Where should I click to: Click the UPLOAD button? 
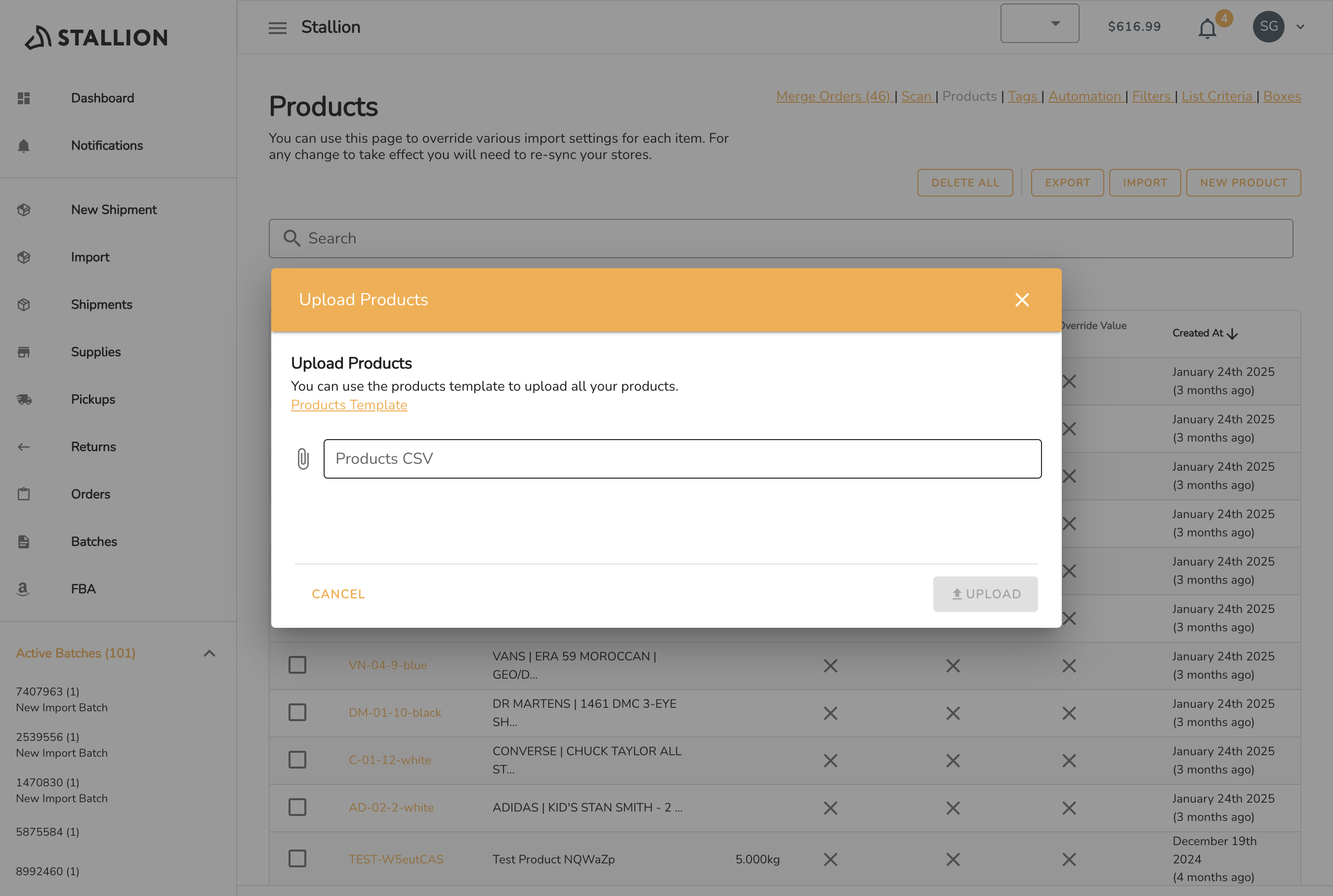[x=986, y=594]
